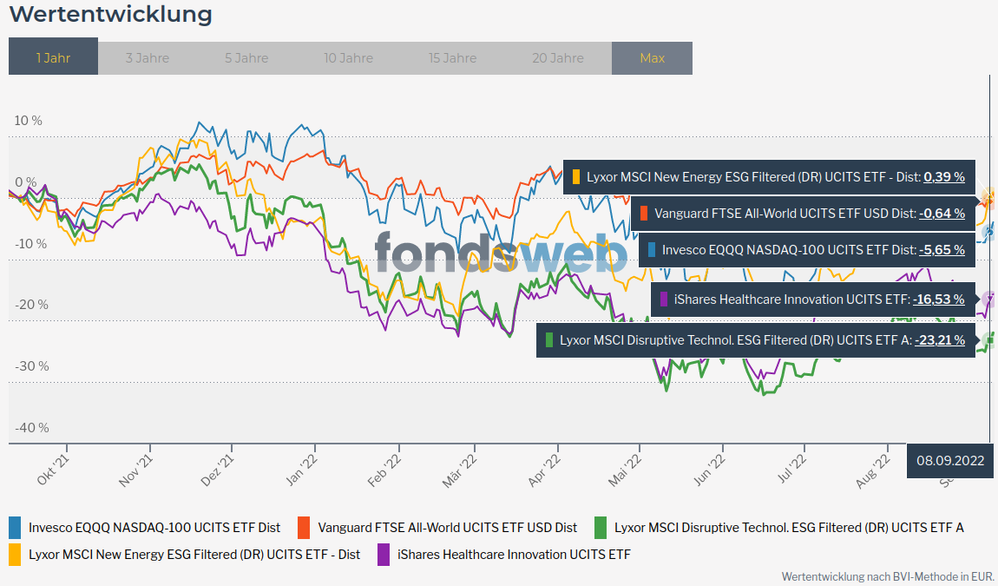Click the yellow Lyxor New Energy legend swatch

point(15,553)
